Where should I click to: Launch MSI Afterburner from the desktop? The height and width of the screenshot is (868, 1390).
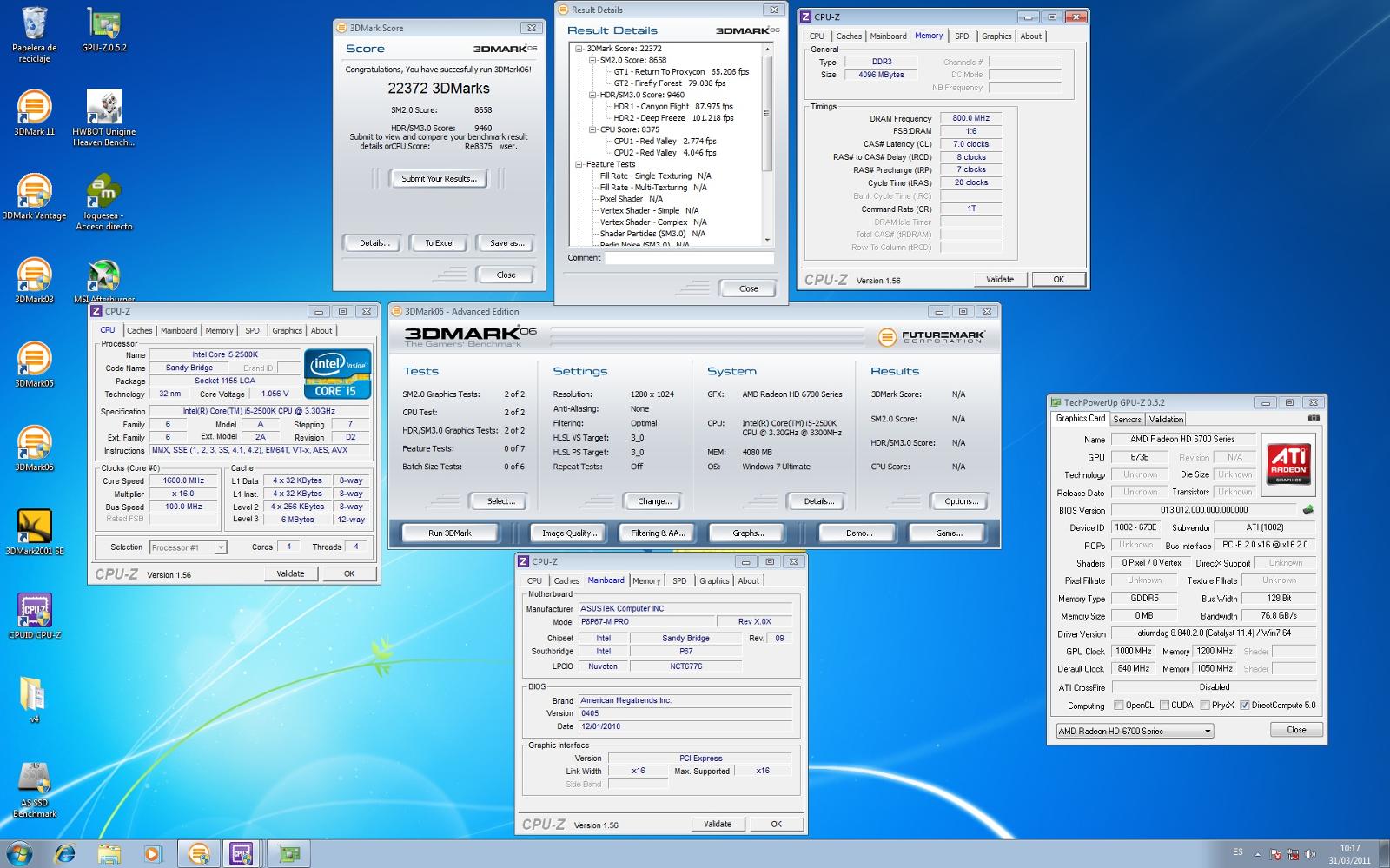coord(104,281)
